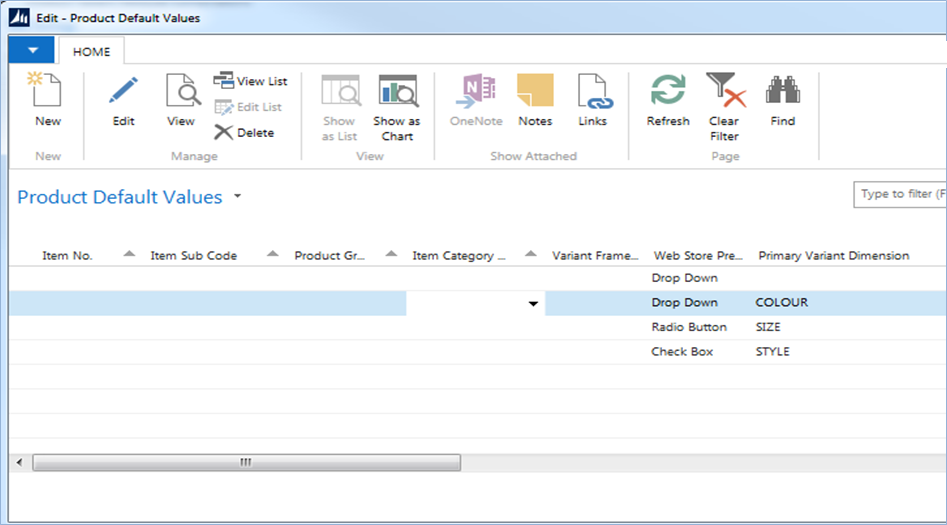Click the Edit pencil icon
947x525 pixels.
tap(123, 92)
